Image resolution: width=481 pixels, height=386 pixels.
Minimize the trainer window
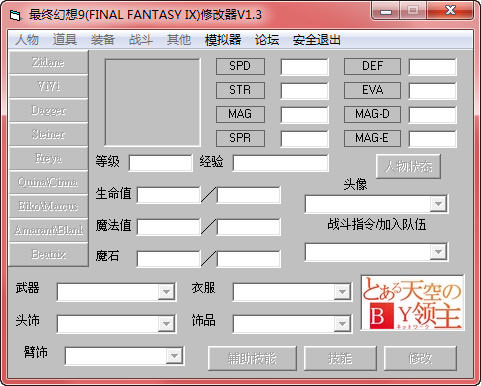tap(386, 12)
